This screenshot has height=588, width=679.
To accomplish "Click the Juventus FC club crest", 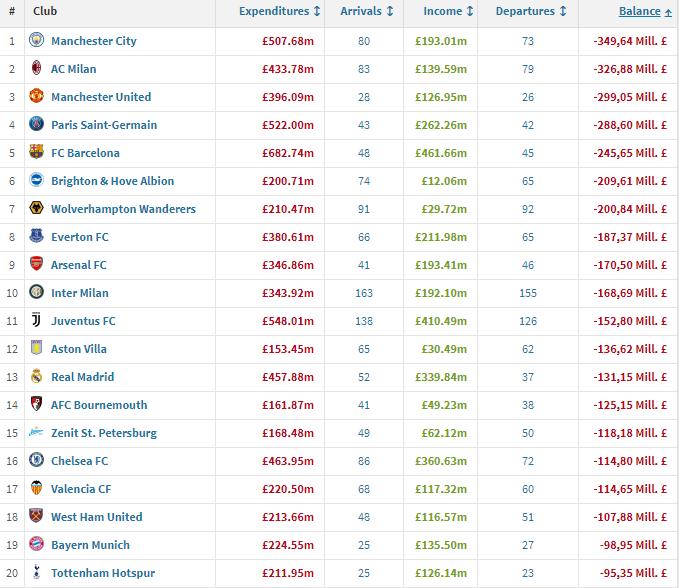I will 37,321.
